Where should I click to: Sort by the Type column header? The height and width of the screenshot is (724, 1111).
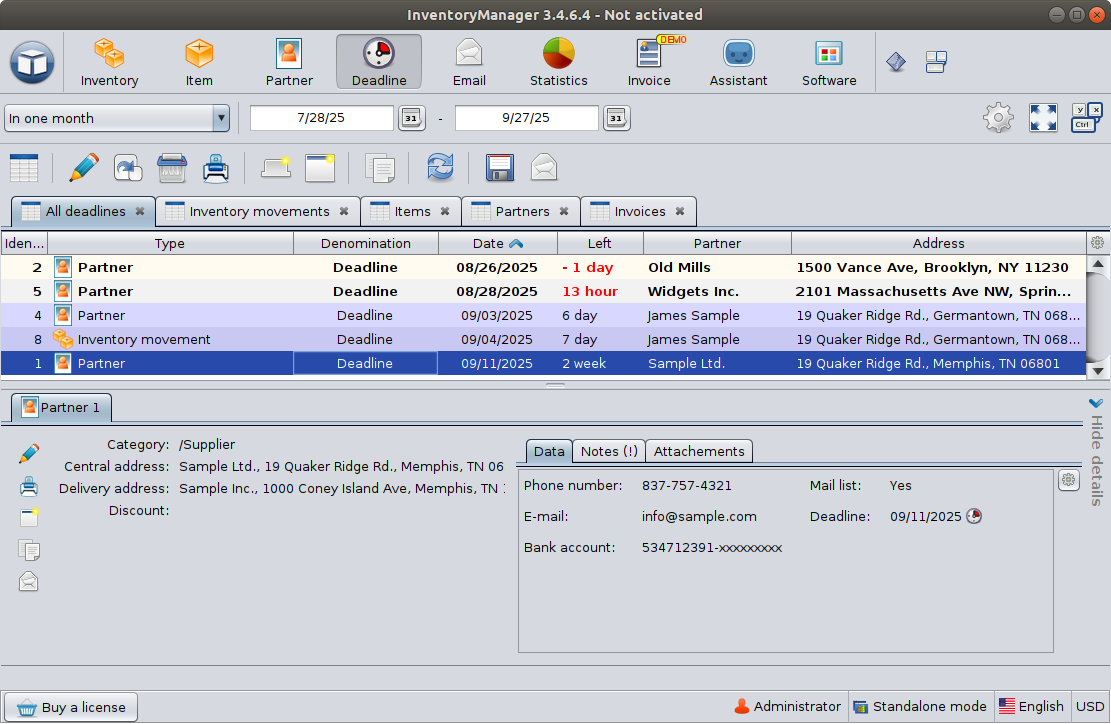coord(169,243)
